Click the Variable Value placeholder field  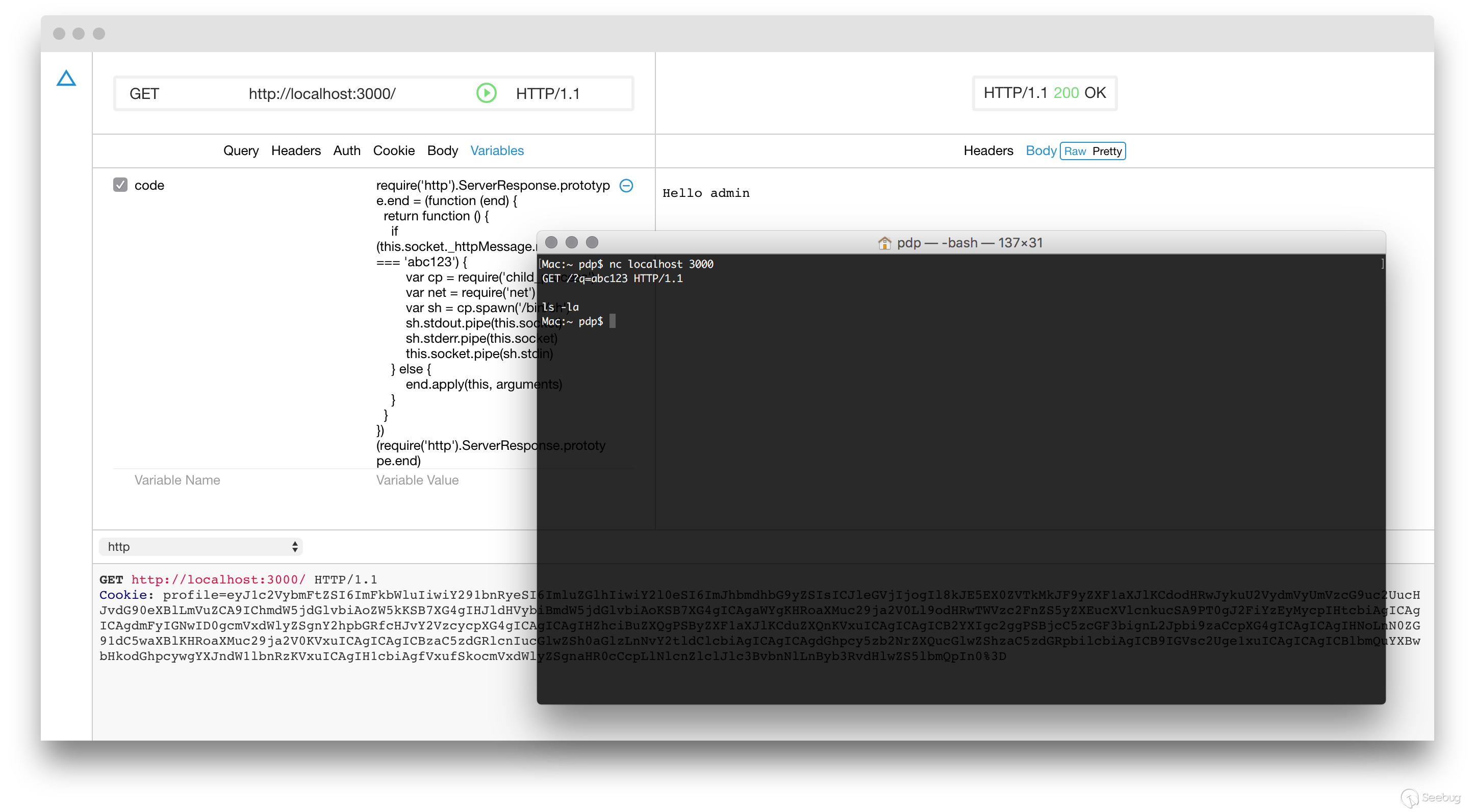[417, 480]
